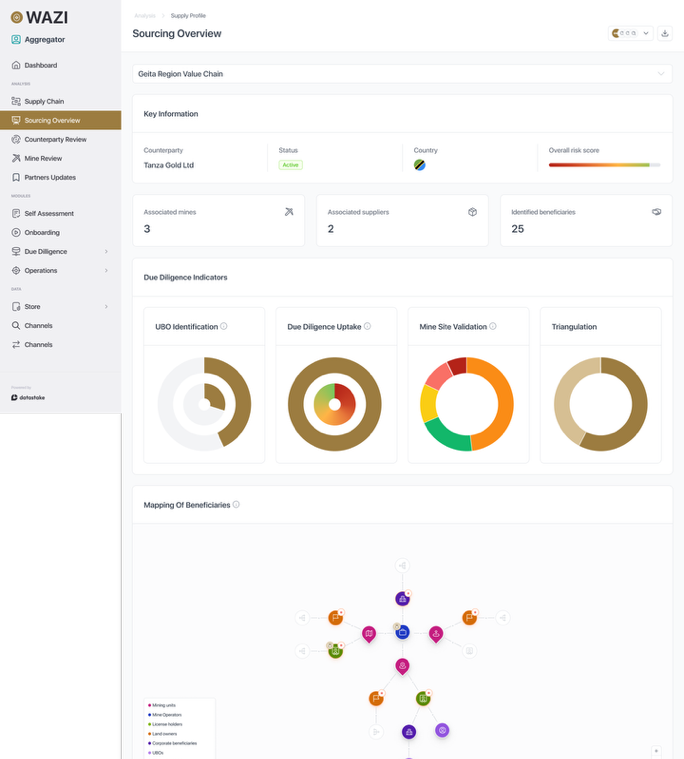Click the Analysis breadcrumb
Viewport: 684px width, 759px height.
click(x=145, y=15)
